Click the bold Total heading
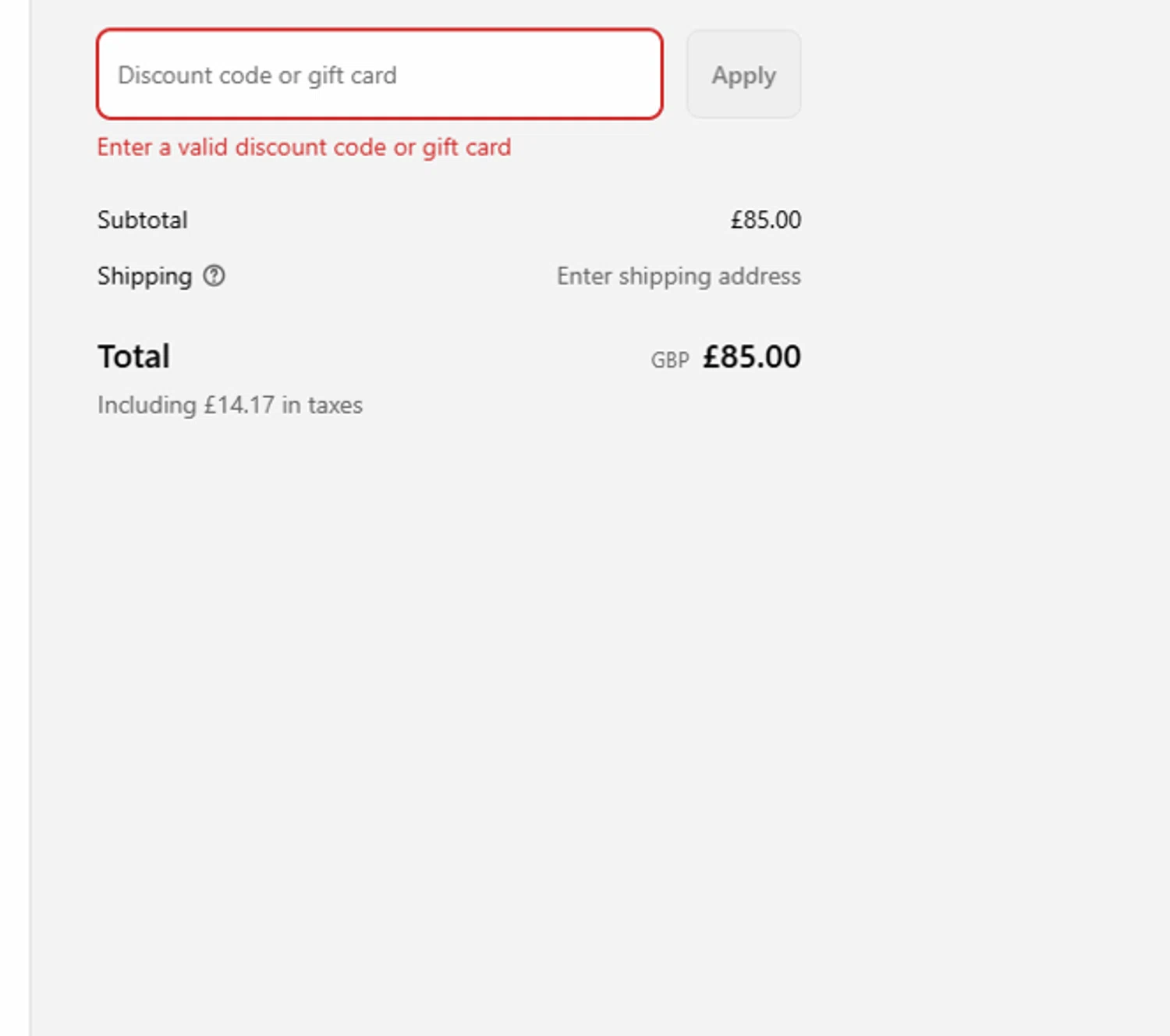This screenshot has width=1170, height=1036. point(133,357)
